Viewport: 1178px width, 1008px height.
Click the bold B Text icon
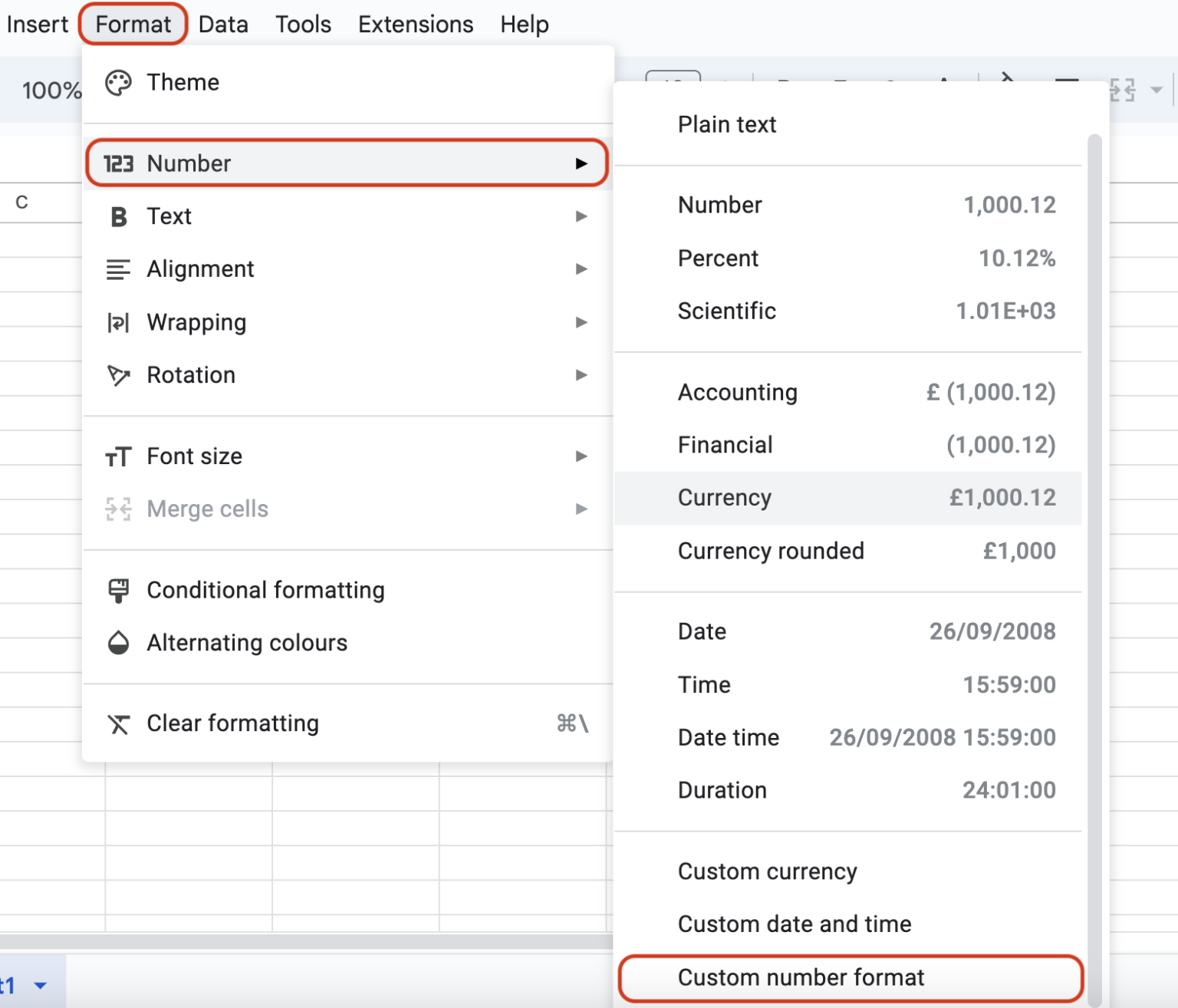click(x=119, y=216)
